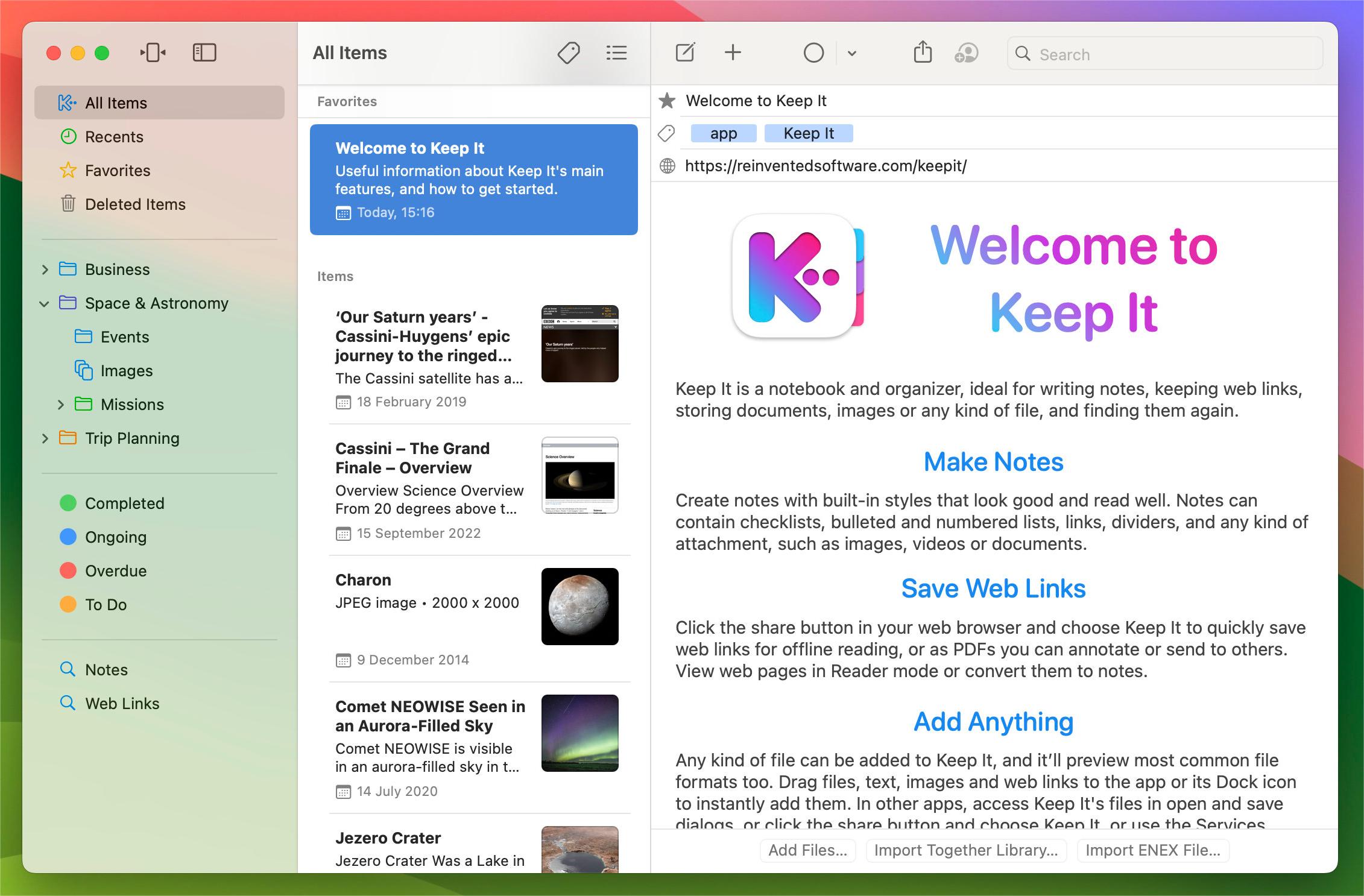This screenshot has width=1364, height=896.
Task: Click the tag icon in the tags row
Action: click(666, 133)
